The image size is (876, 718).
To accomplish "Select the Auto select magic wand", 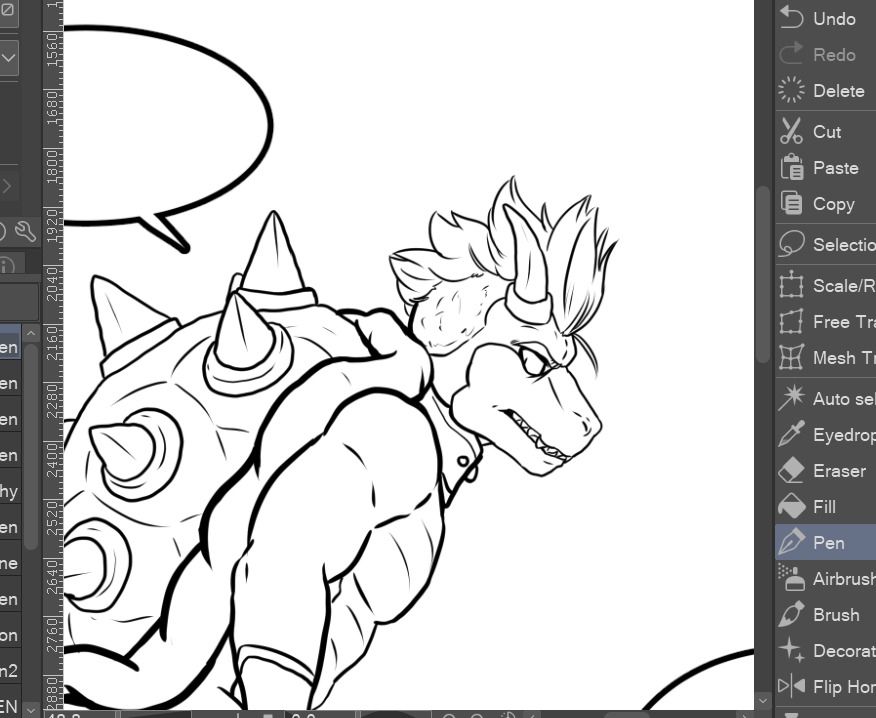I will 826,399.
